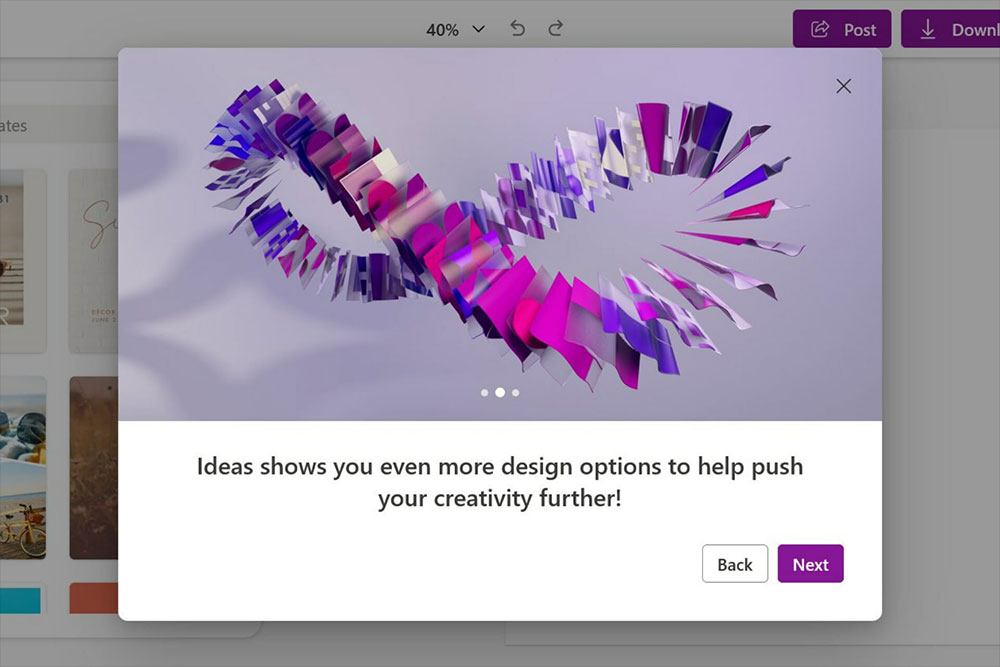
Task: Click the undo arrow icon
Action: (517, 29)
